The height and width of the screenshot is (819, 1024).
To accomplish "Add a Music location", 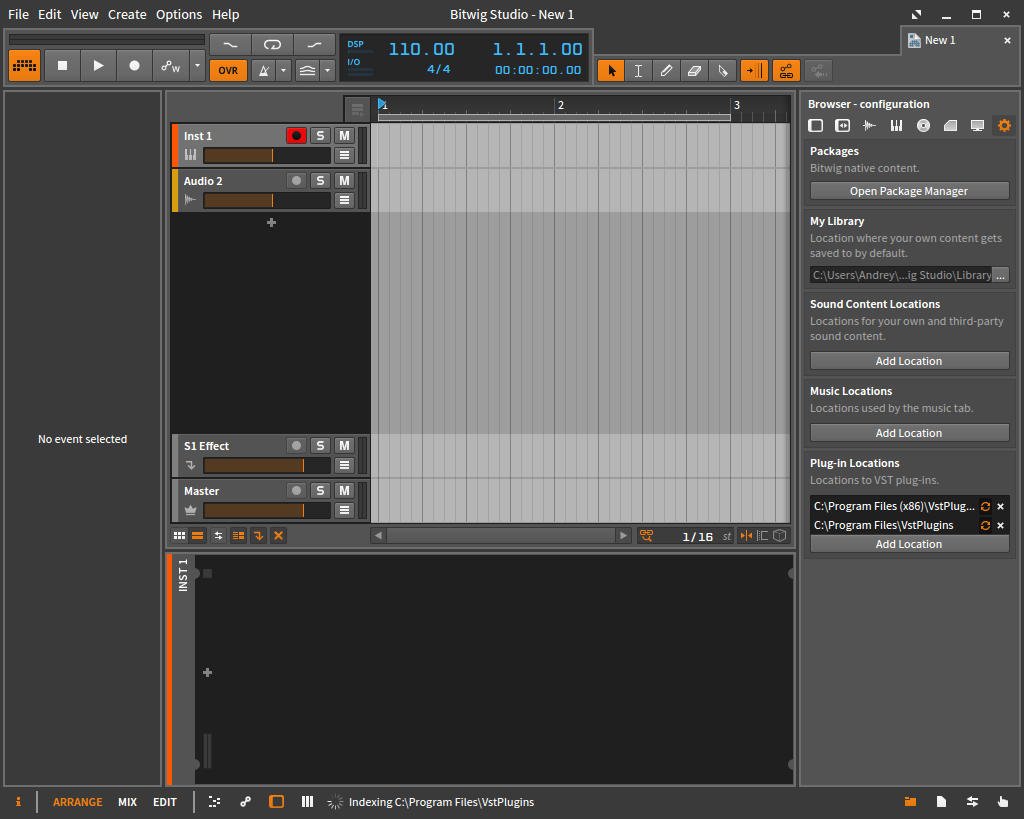I will click(x=909, y=432).
